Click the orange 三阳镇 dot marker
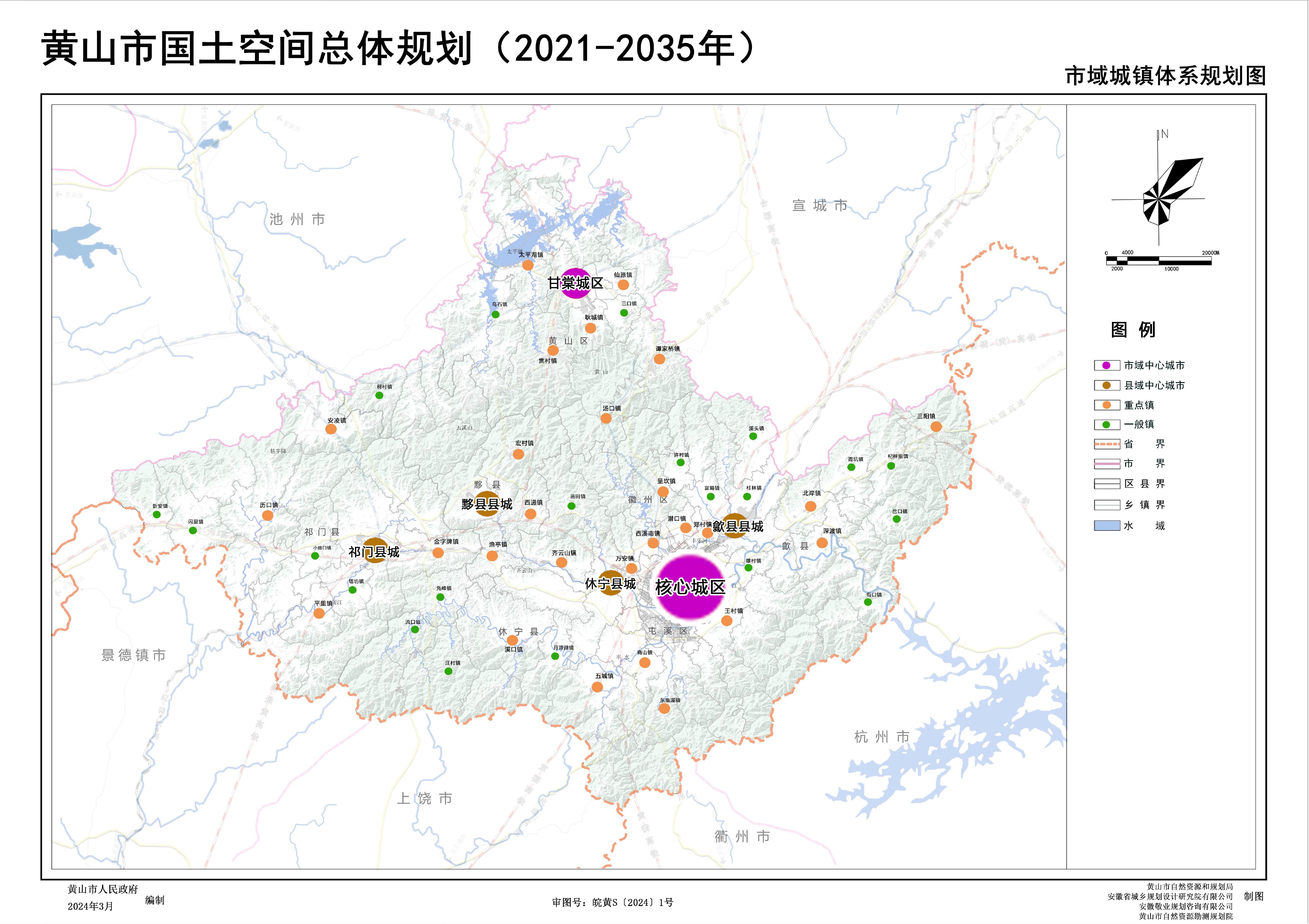The image size is (1309, 924). 936,426
